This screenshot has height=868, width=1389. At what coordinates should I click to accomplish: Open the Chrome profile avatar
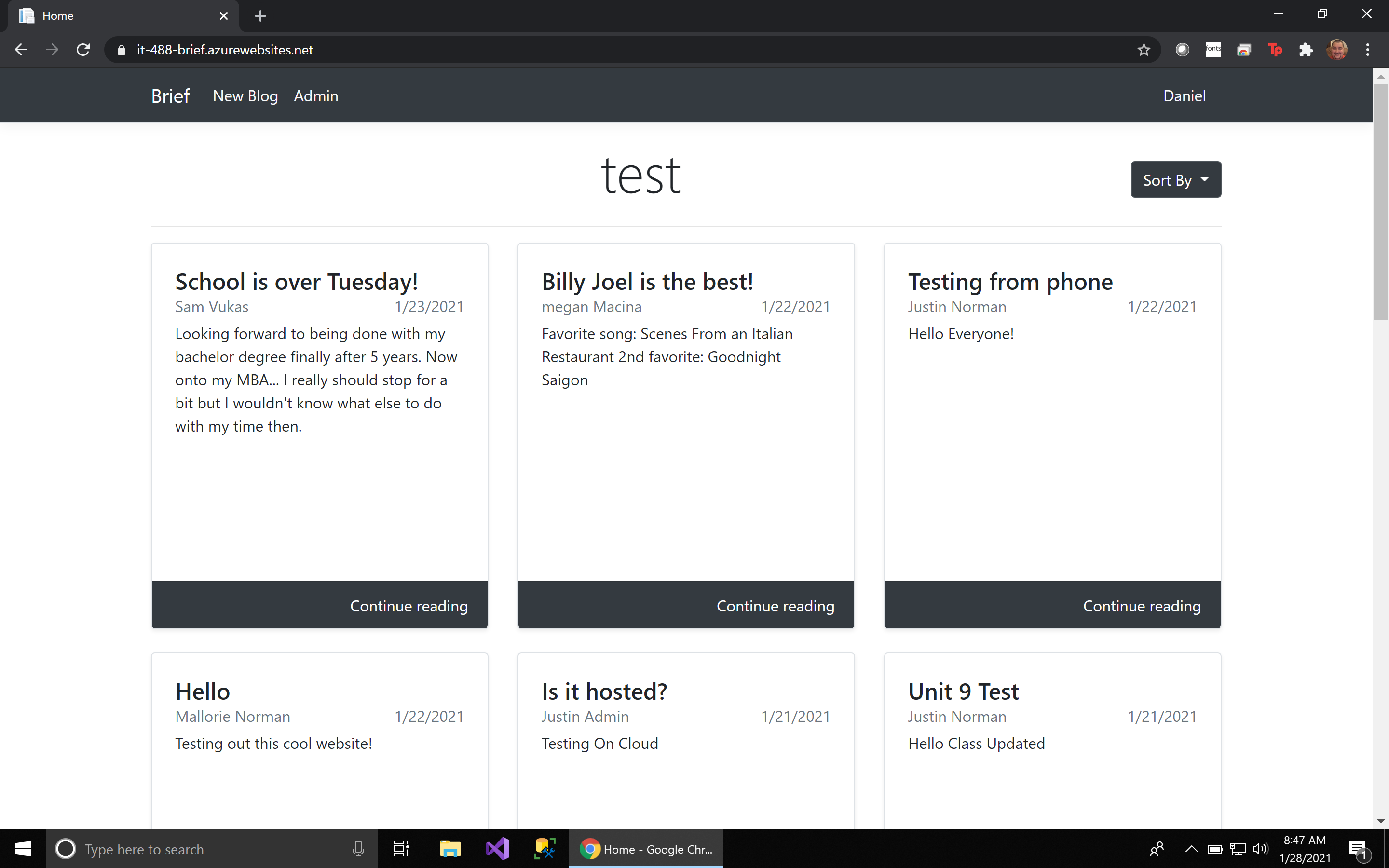tap(1337, 50)
